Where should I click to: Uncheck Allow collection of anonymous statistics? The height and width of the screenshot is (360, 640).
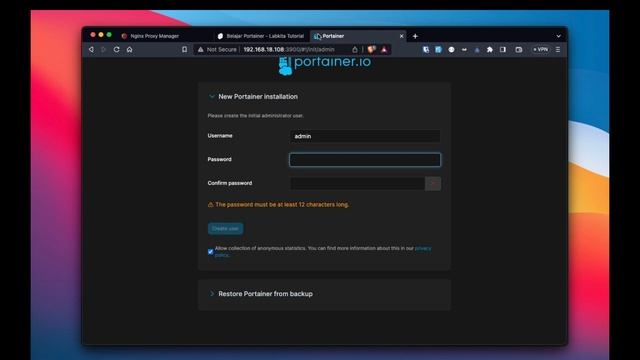(x=211, y=252)
